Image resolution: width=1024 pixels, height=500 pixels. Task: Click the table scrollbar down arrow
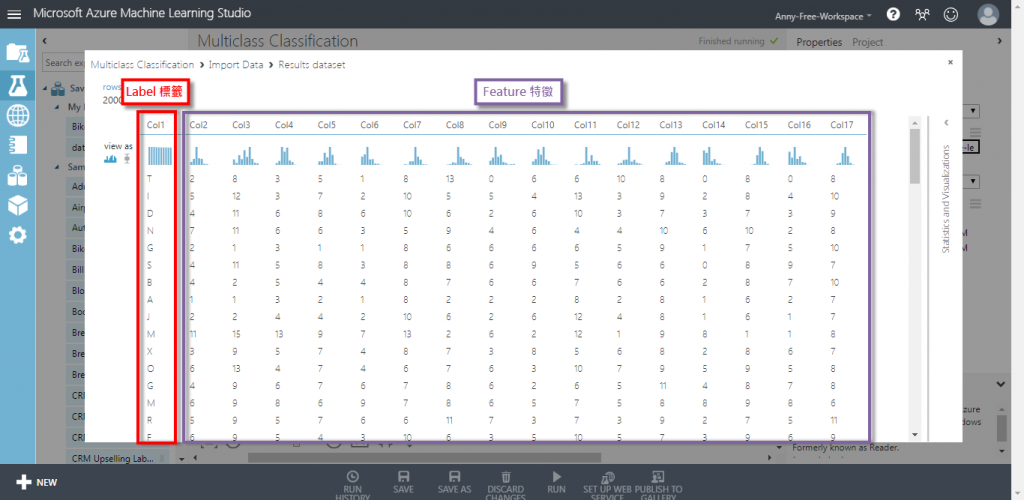pyautogui.click(x=914, y=435)
